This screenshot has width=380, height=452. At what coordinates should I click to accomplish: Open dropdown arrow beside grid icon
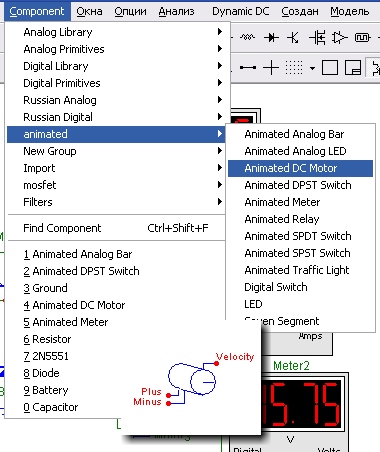click(x=312, y=68)
